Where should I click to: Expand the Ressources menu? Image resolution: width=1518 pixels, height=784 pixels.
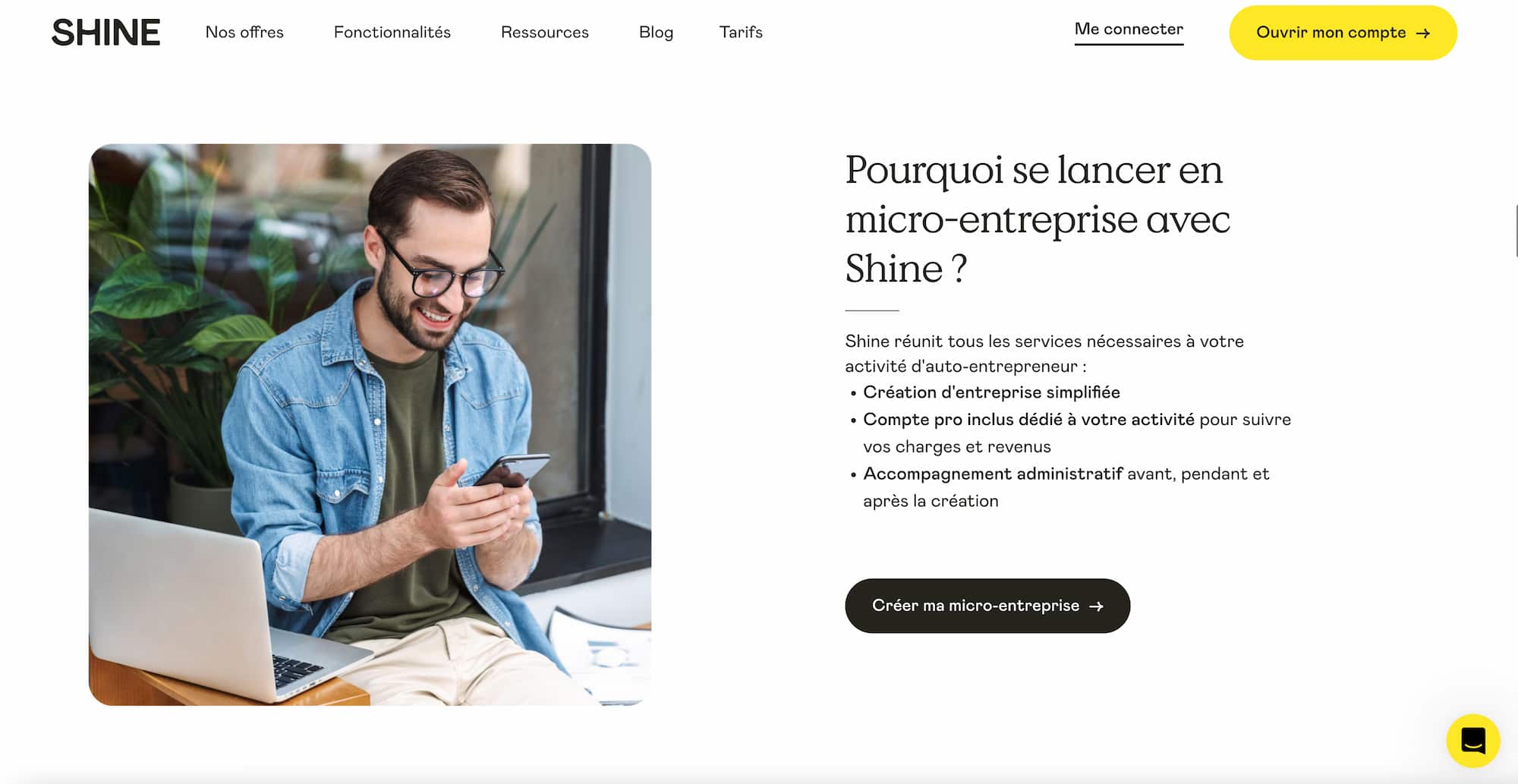pyautogui.click(x=545, y=32)
